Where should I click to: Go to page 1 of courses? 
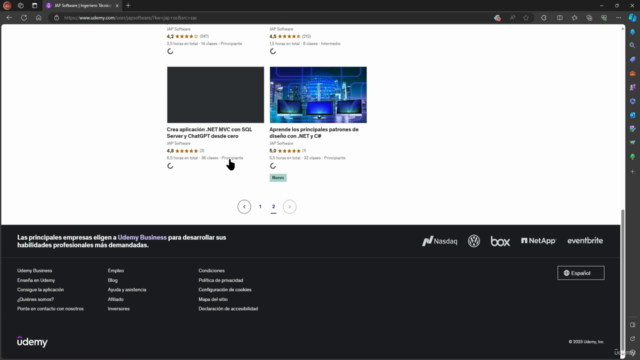260,207
